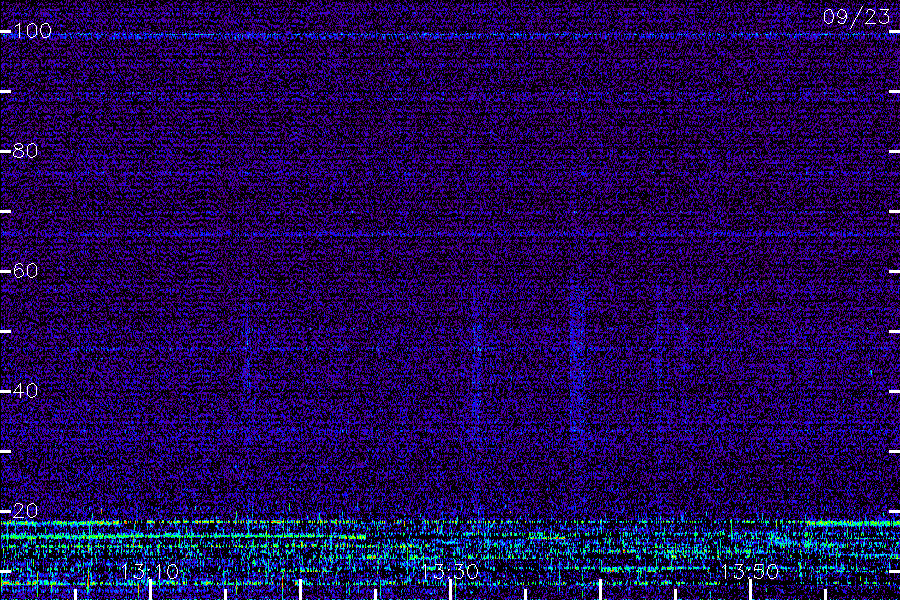Screen dimensions: 900x600
Task: Select the 13:30 time axis label
Action: (x=450, y=571)
